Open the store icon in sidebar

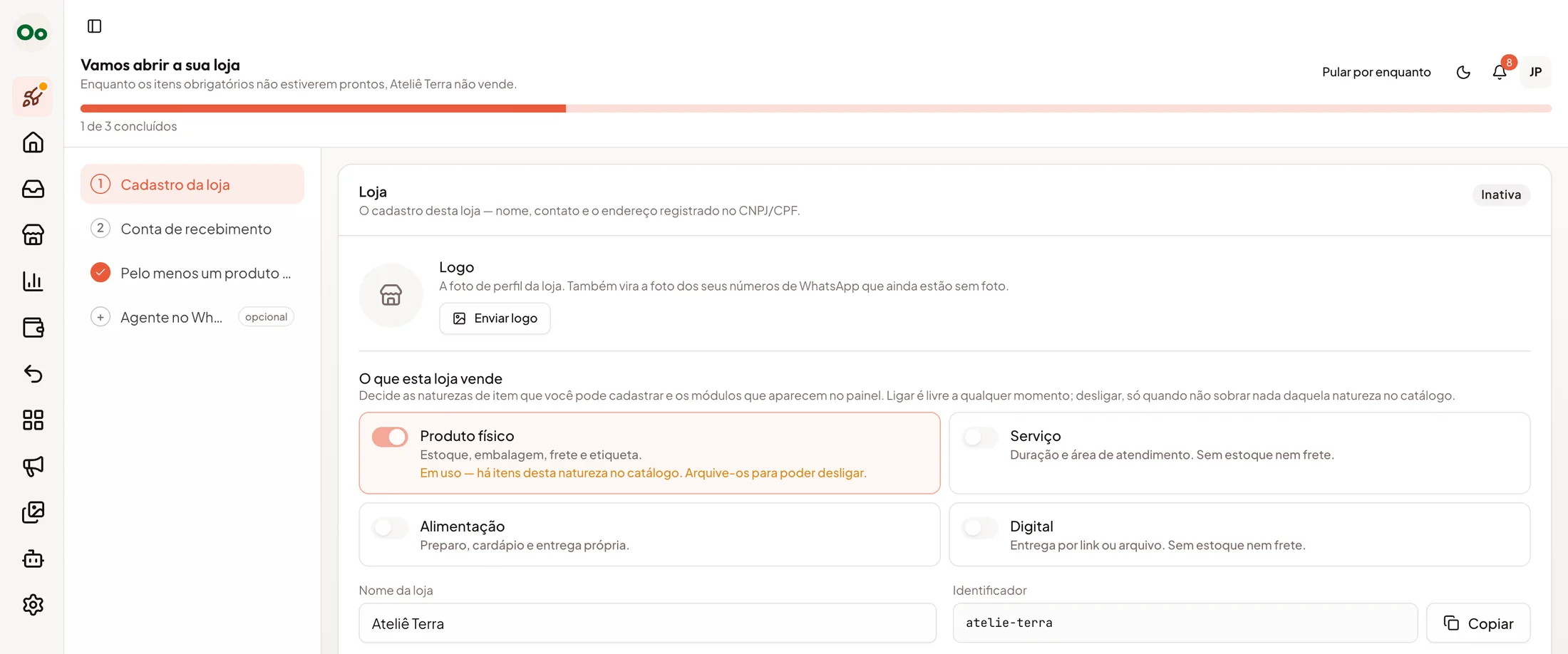pyautogui.click(x=33, y=235)
